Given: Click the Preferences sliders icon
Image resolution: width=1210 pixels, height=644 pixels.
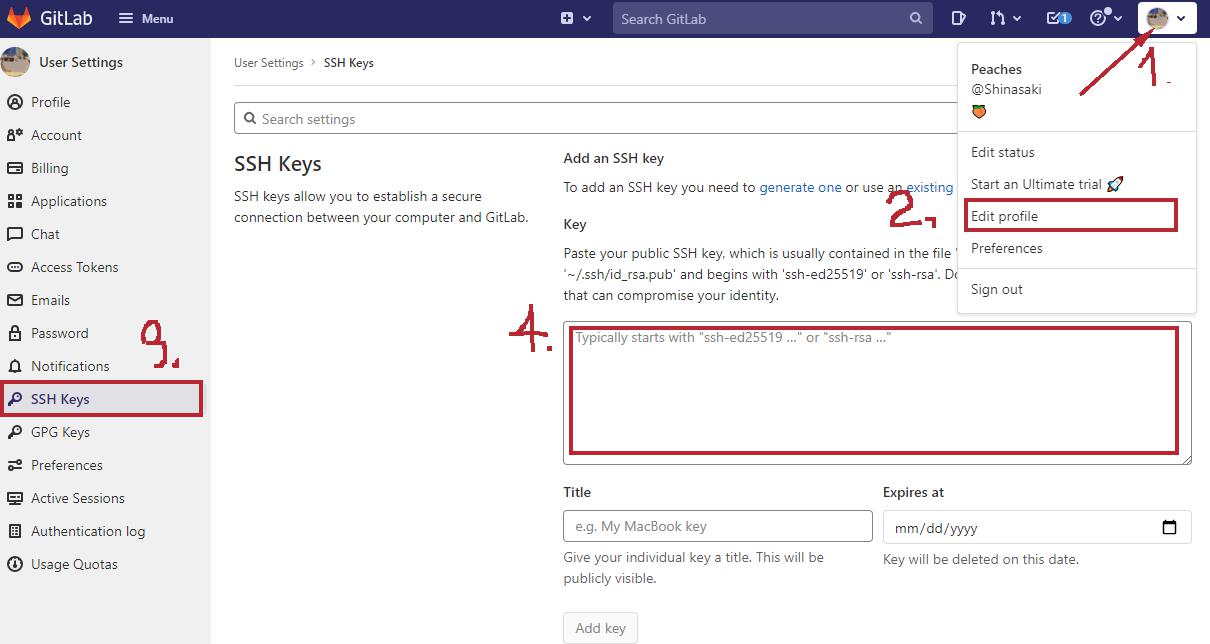Looking at the screenshot, I should (x=14, y=465).
